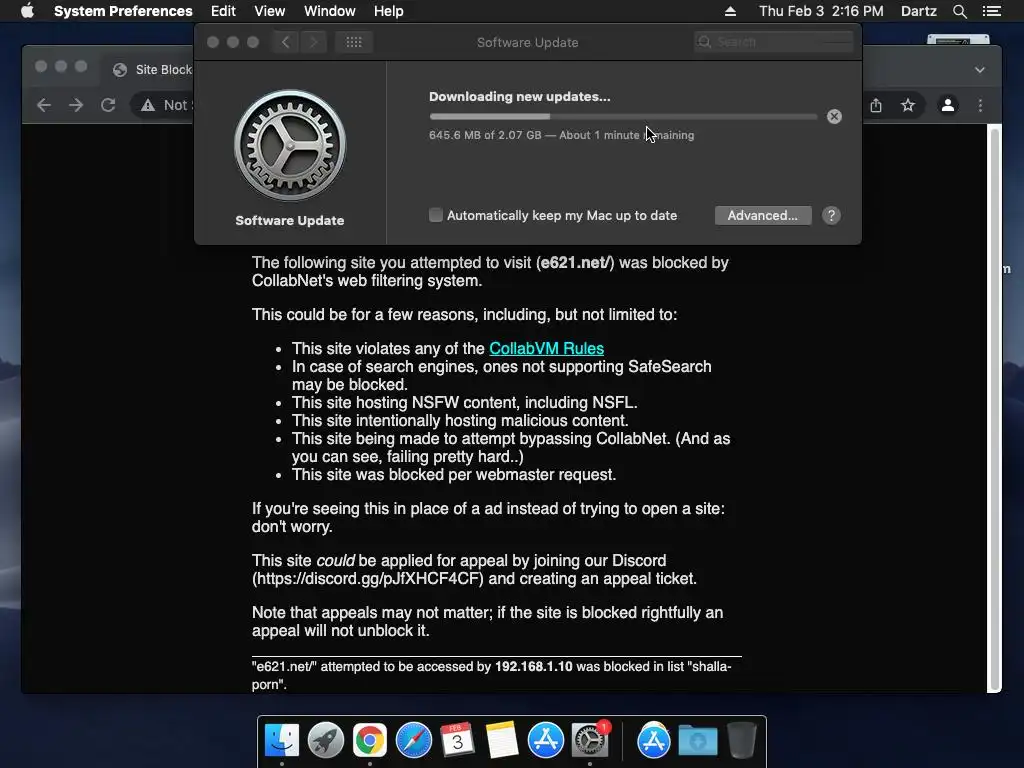Cancel the update download
Screen dimensions: 1024x768
(x=834, y=116)
